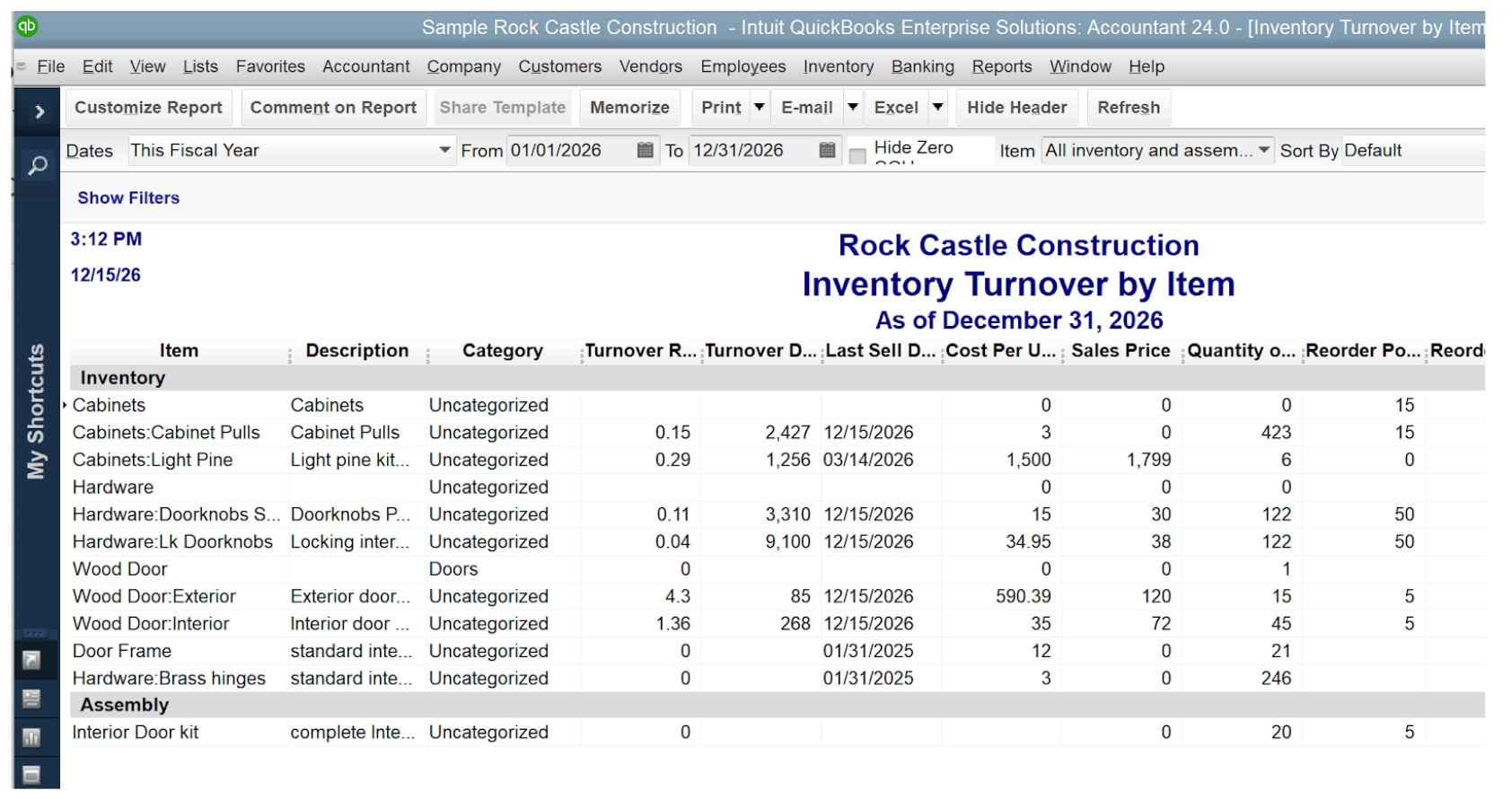Click the QuickBooks logo icon in title bar
The width and height of the screenshot is (1512, 799).
tap(27, 26)
